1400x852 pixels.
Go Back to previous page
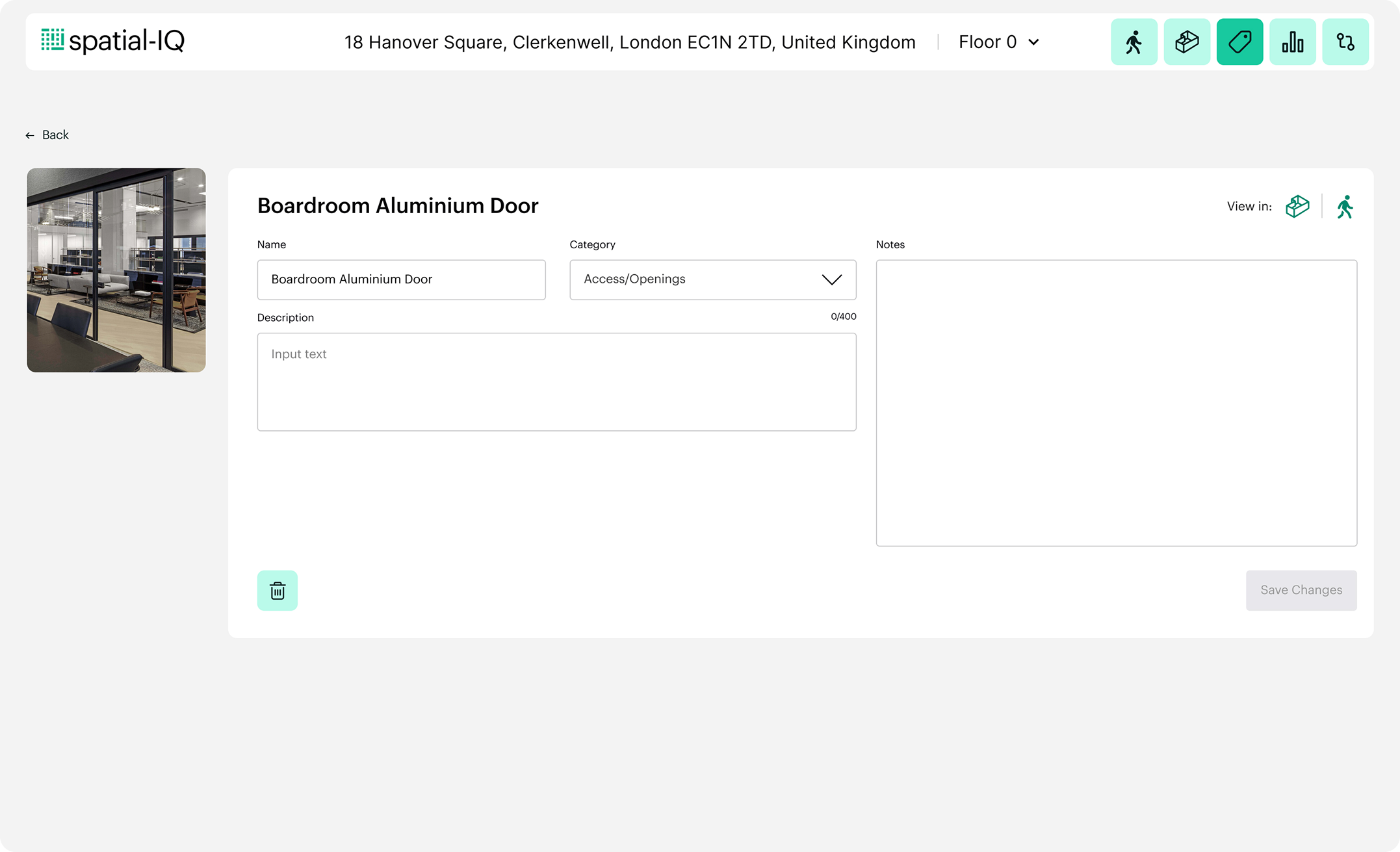[x=55, y=135]
